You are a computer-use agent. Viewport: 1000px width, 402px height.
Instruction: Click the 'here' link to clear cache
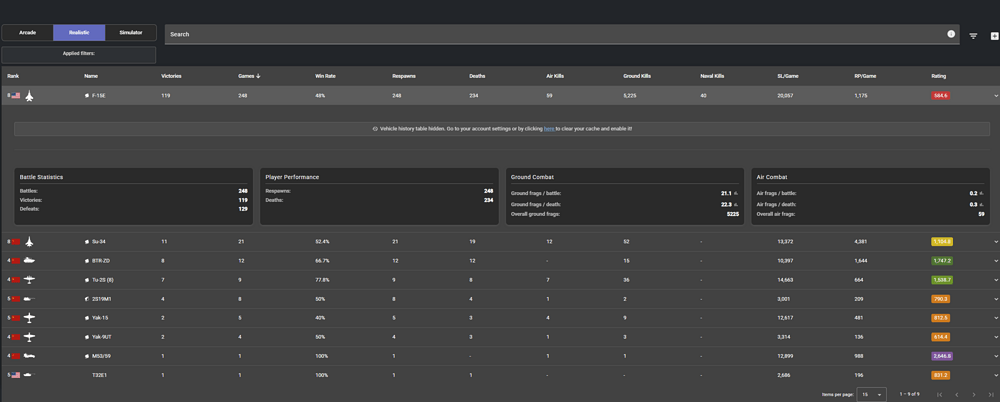pyautogui.click(x=548, y=129)
